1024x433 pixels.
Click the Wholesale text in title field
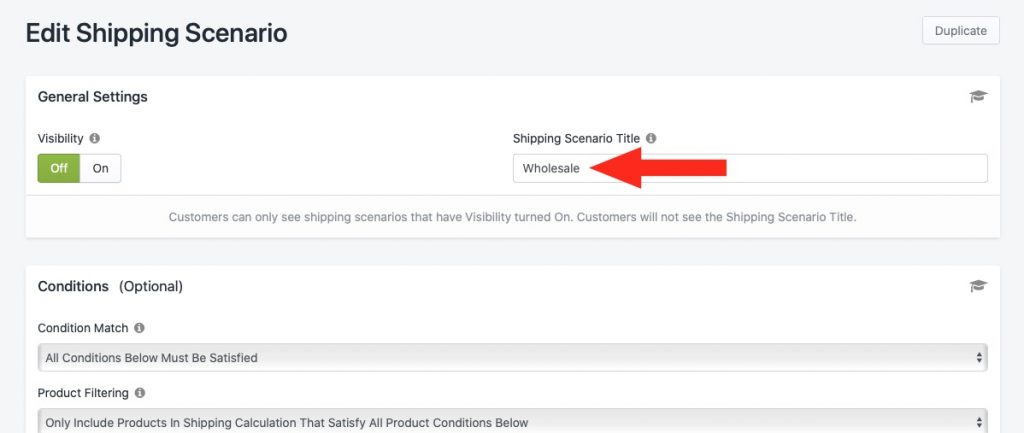click(551, 168)
